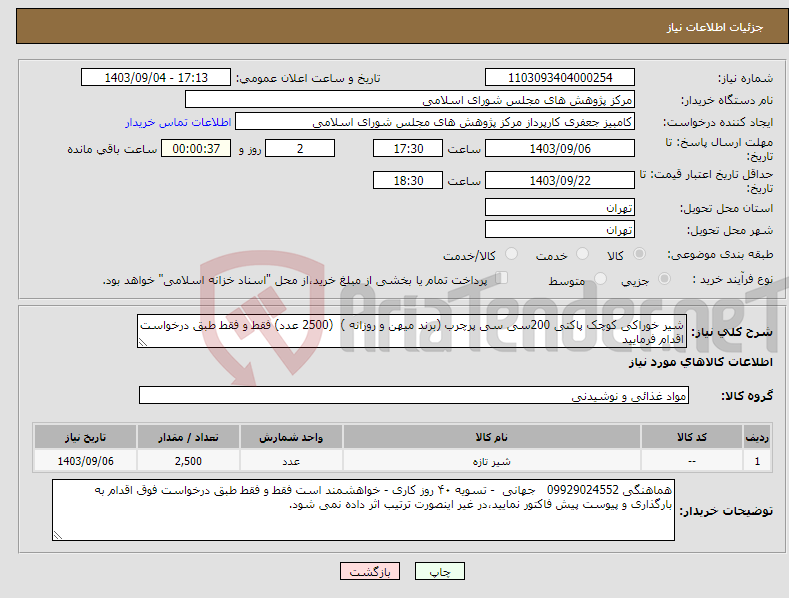Select the جزیی purchase type radio

click(664, 279)
